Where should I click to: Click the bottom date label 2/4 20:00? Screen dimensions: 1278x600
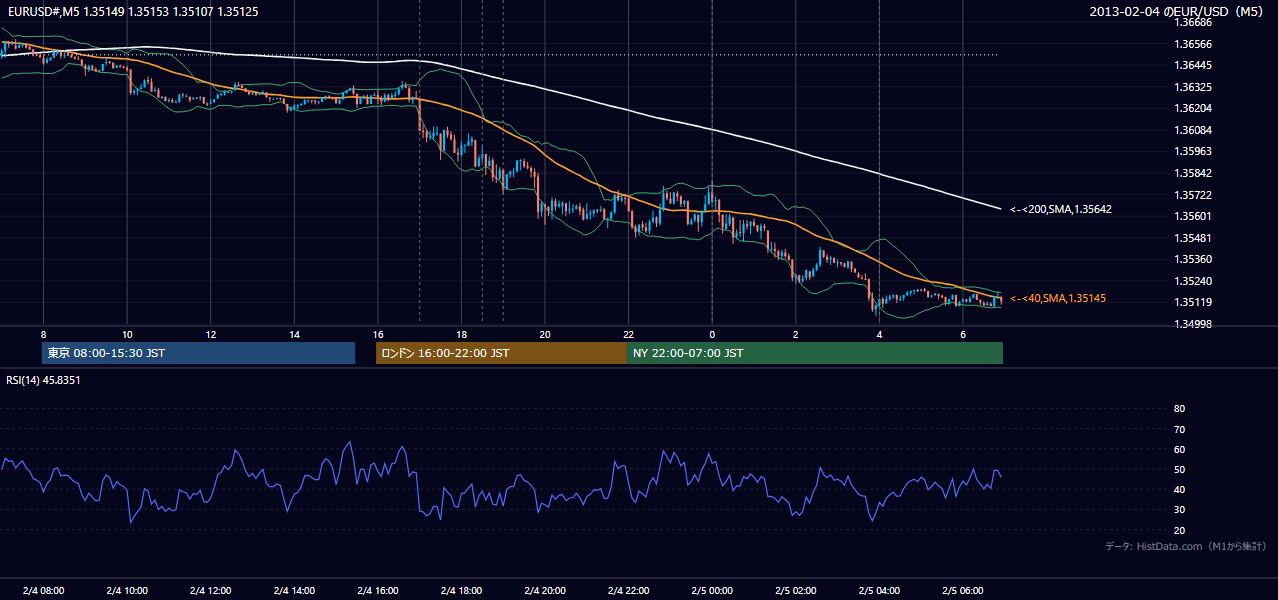544,591
